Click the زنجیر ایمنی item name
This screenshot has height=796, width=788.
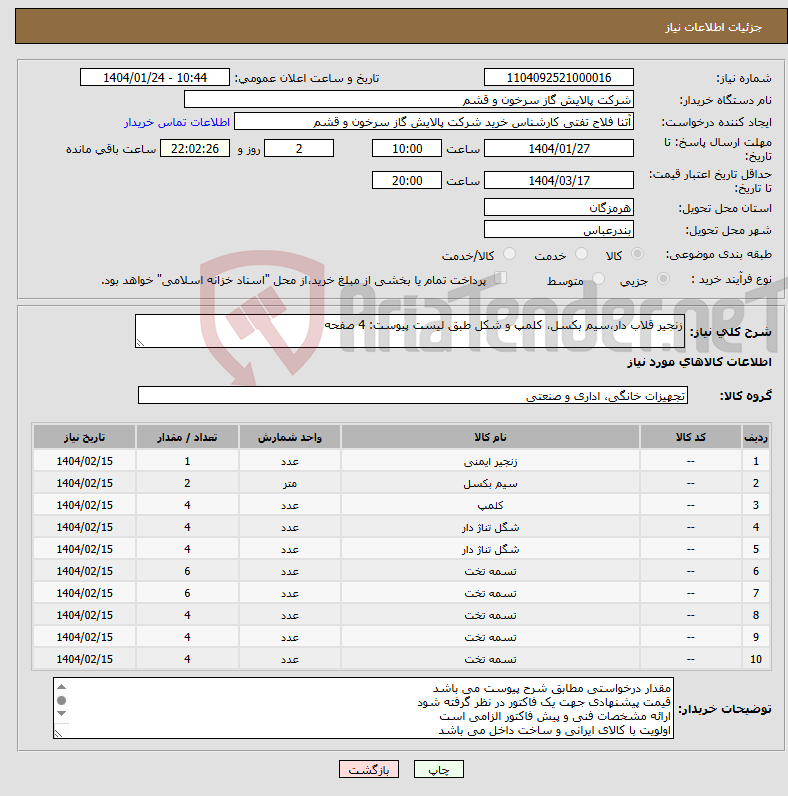point(490,461)
